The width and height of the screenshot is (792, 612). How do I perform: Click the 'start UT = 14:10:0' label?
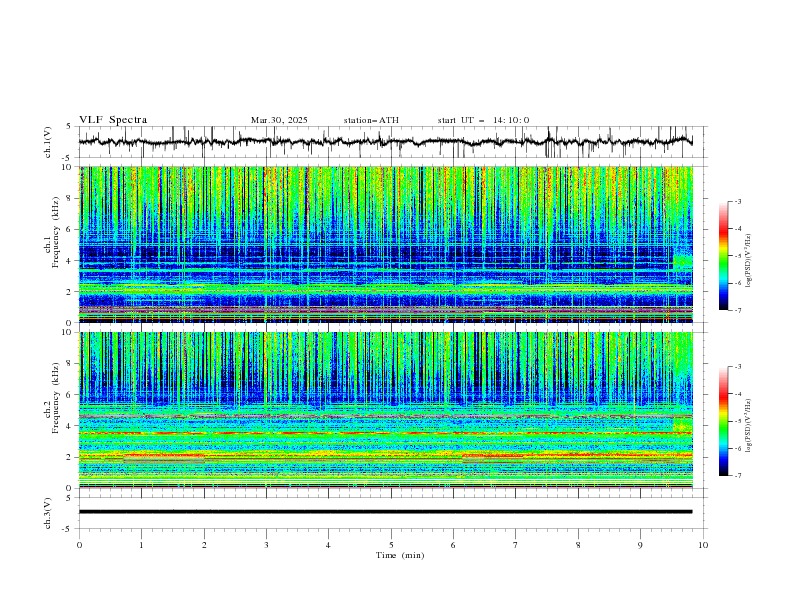(x=483, y=120)
